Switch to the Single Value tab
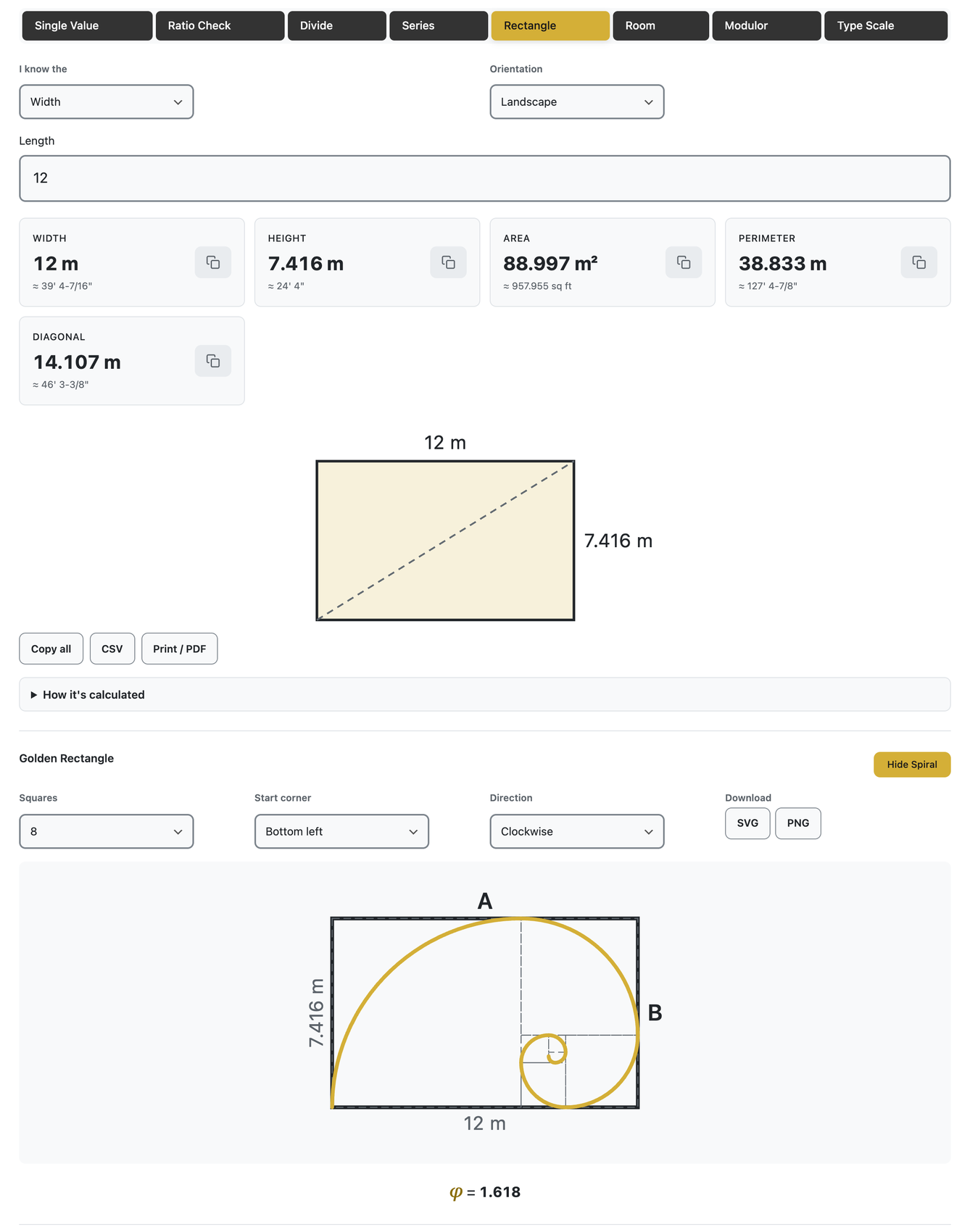Image resolution: width=970 pixels, height=1232 pixels. pos(88,25)
